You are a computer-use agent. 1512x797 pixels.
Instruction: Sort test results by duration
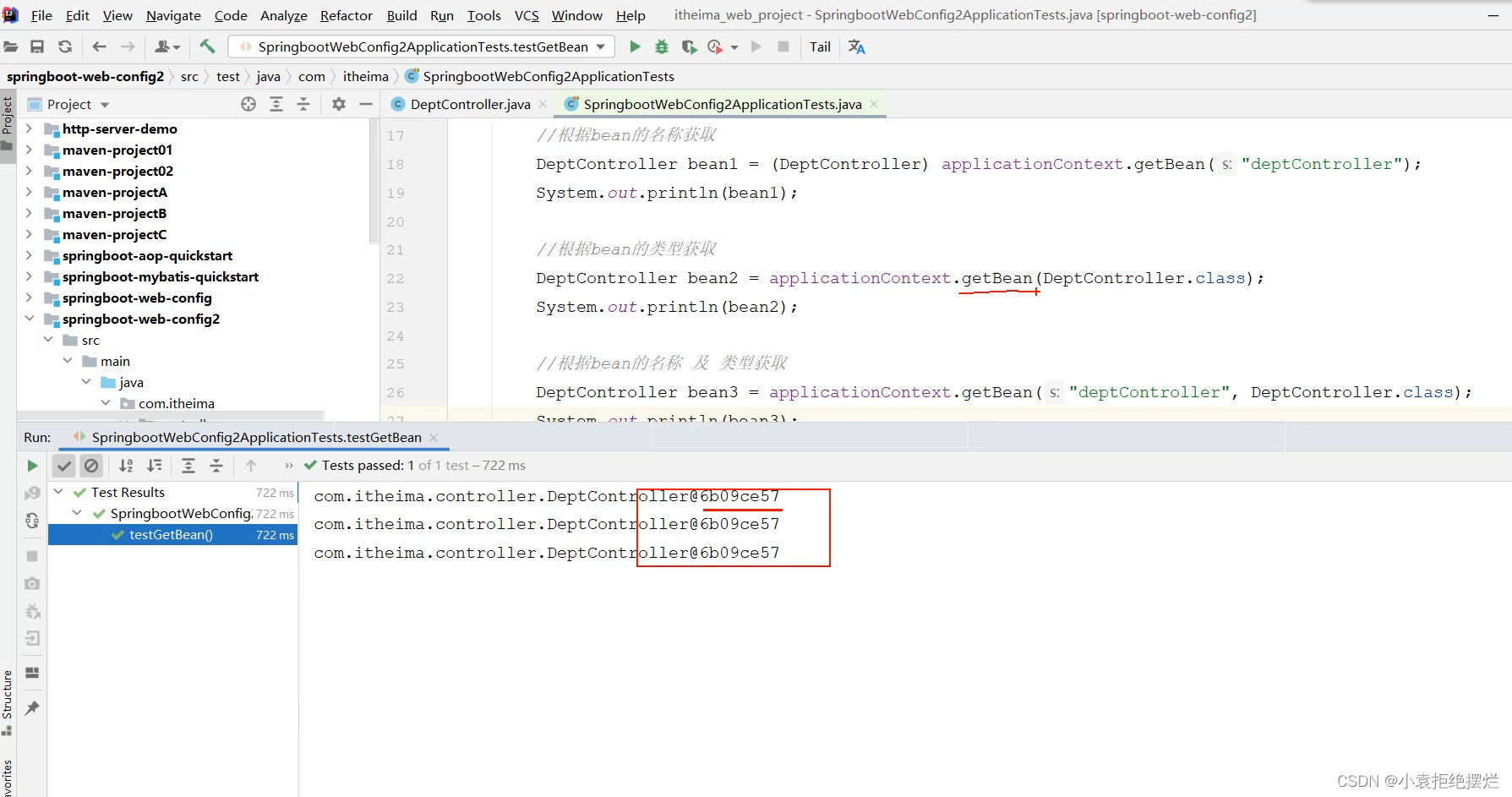tap(155, 466)
